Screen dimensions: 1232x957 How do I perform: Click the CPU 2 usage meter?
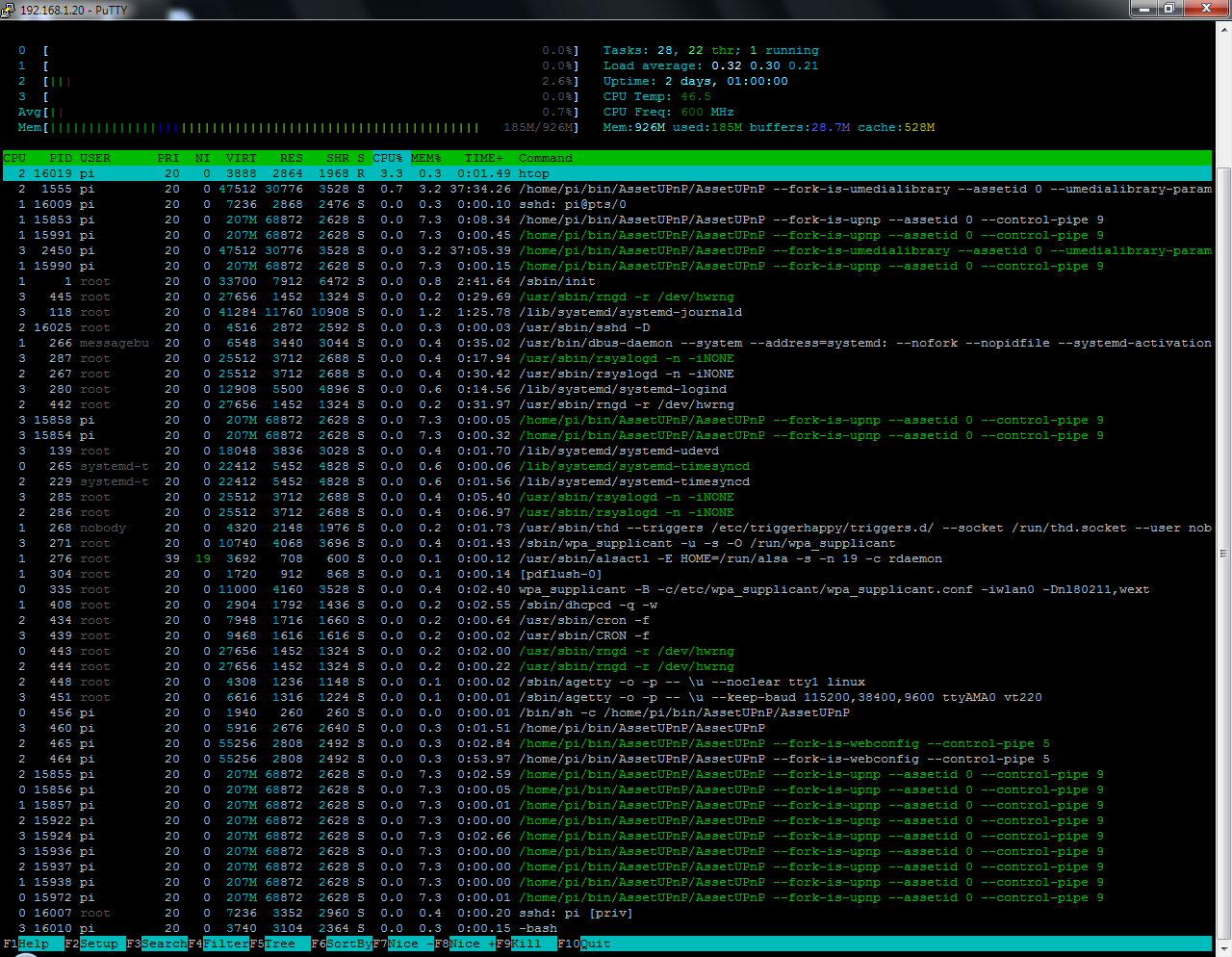pyautogui.click(x=297, y=81)
